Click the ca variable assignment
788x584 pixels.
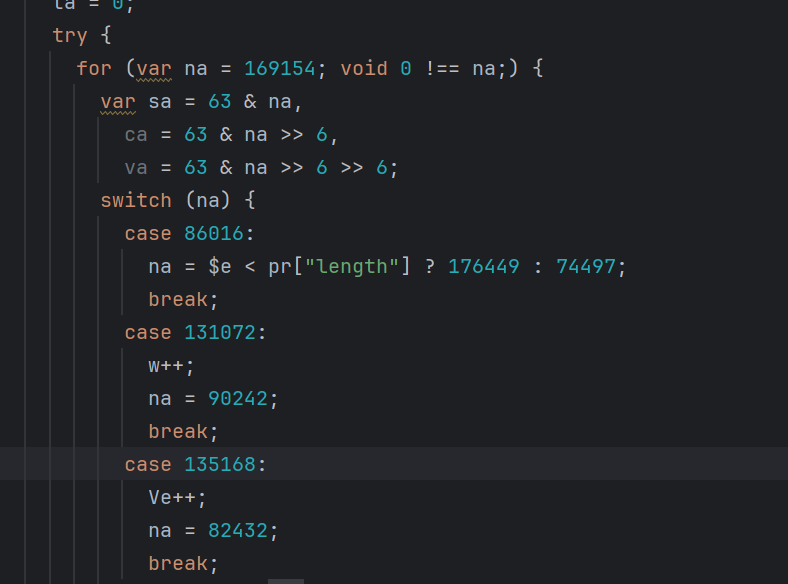click(x=136, y=135)
